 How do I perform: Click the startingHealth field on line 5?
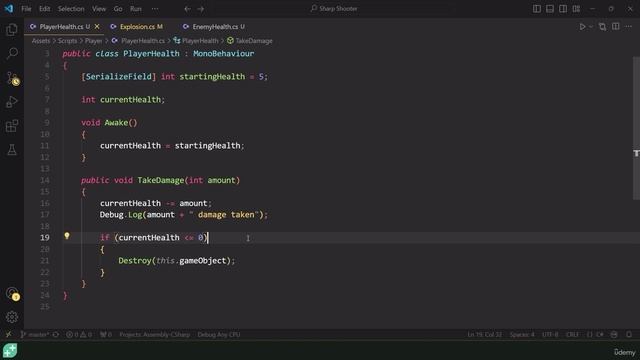(212, 76)
